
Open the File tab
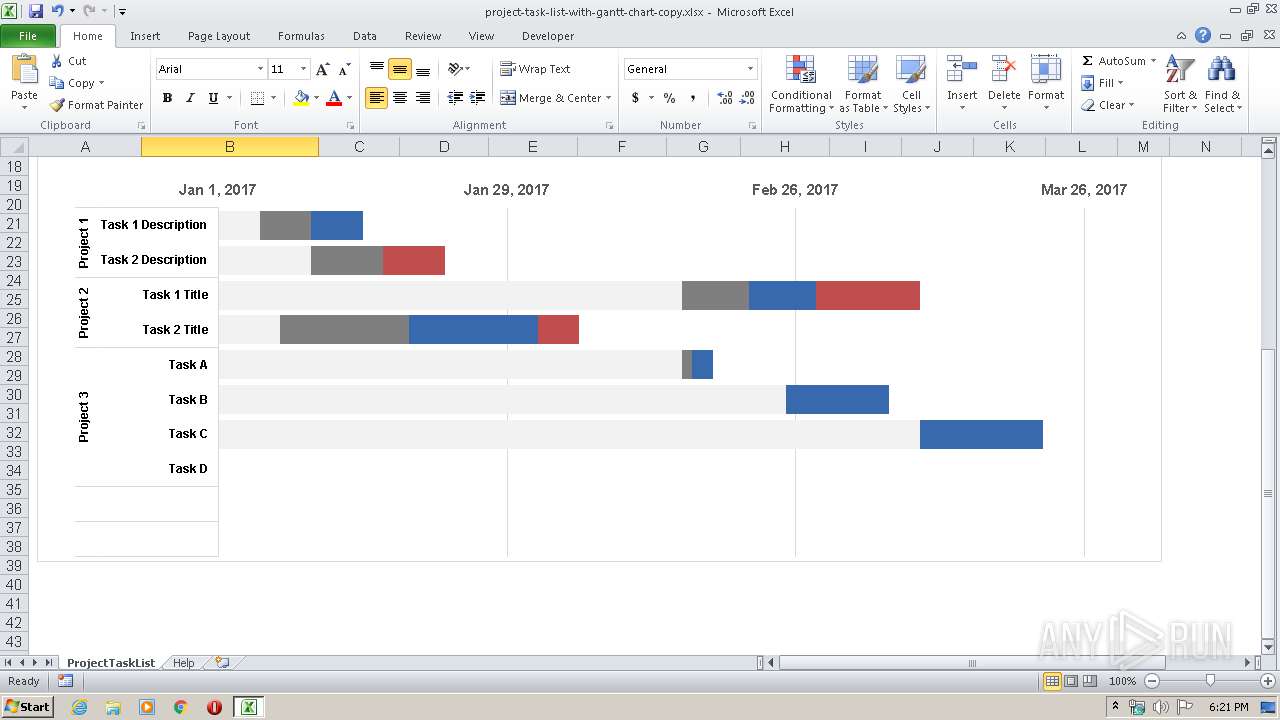point(28,36)
